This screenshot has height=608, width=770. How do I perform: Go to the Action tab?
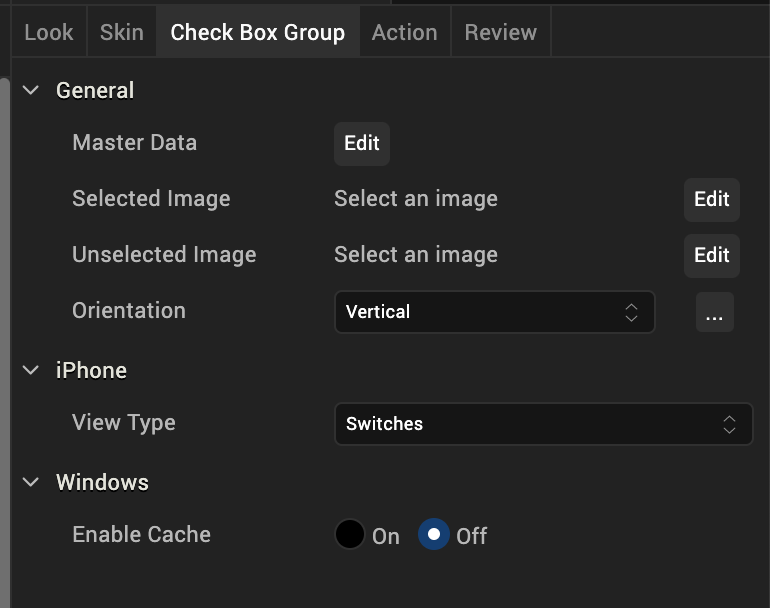(x=404, y=32)
